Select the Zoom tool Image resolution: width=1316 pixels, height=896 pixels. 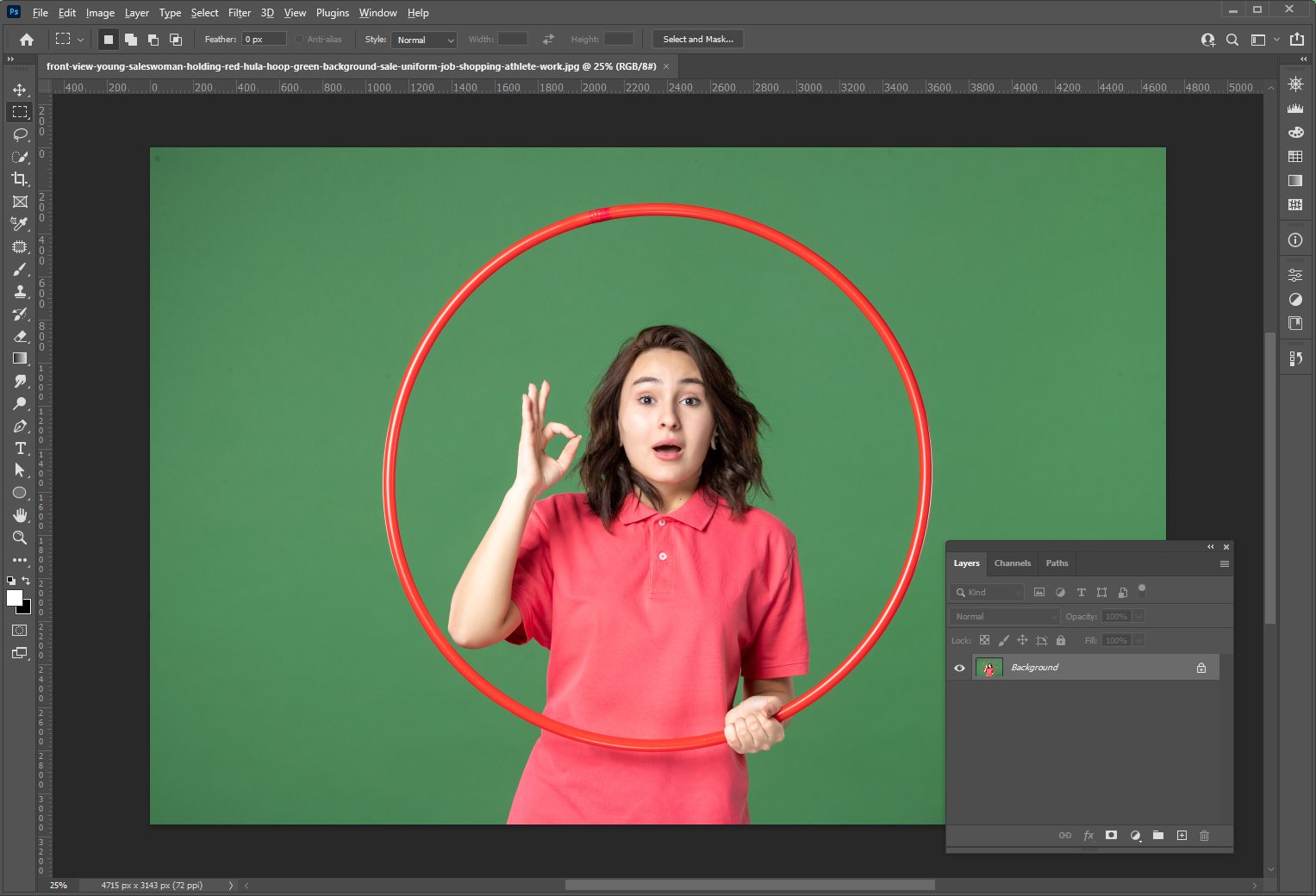tap(20, 538)
